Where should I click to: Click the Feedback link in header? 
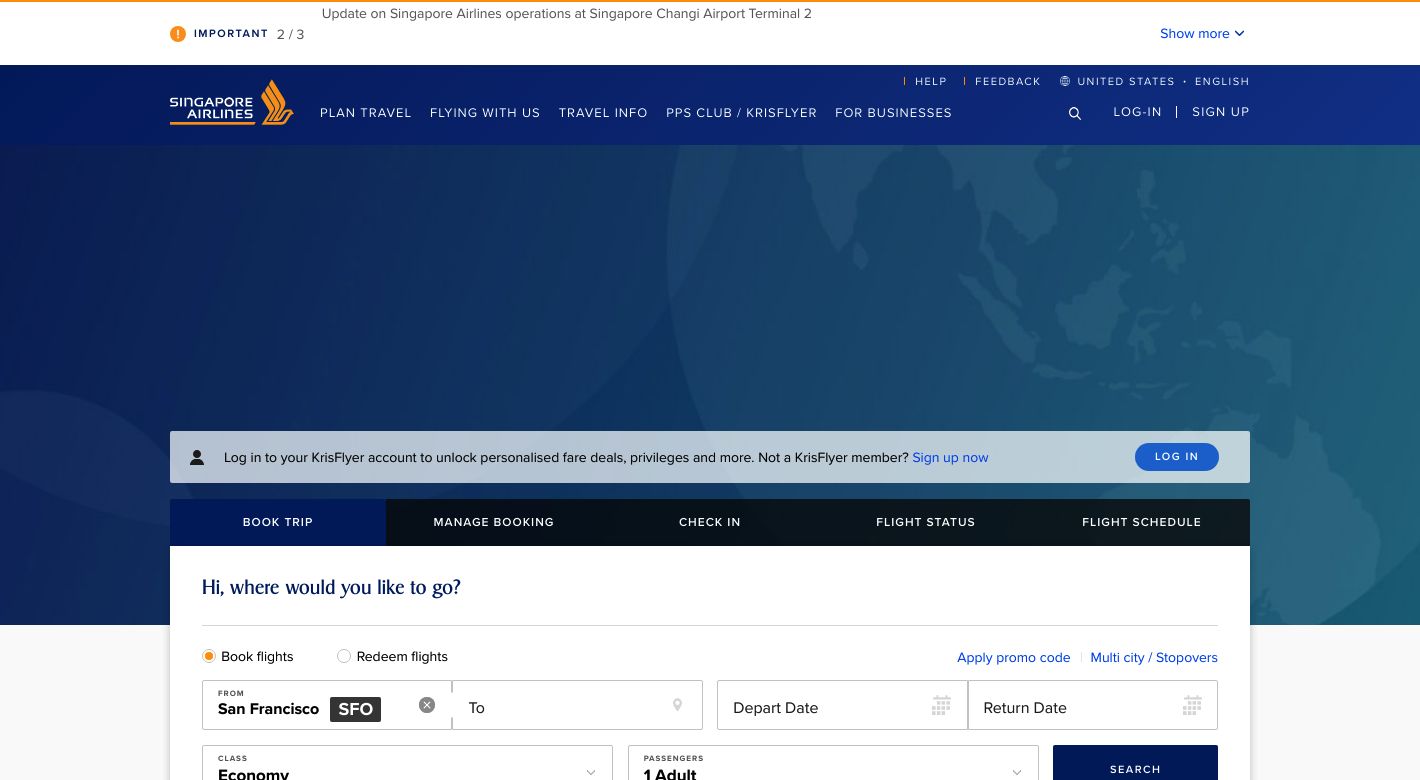coord(1008,81)
